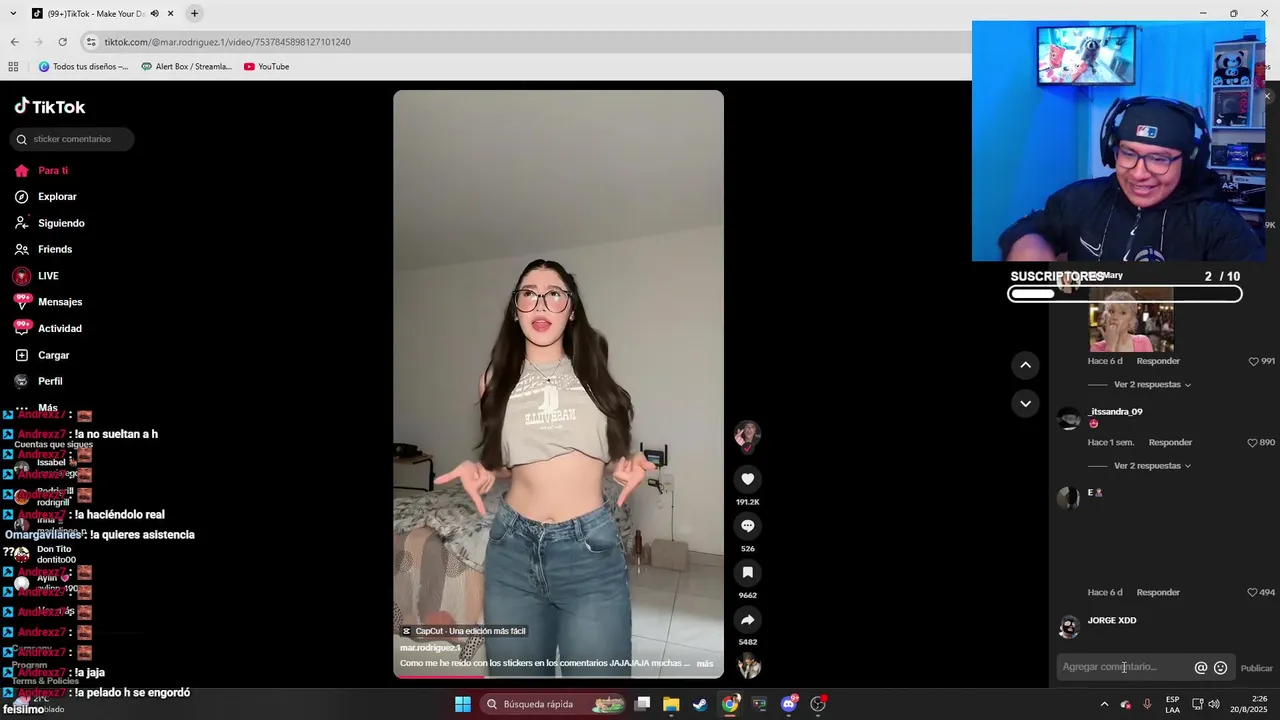Reply to the comment with 494 likes
This screenshot has width=1280, height=720.
coord(1158,592)
